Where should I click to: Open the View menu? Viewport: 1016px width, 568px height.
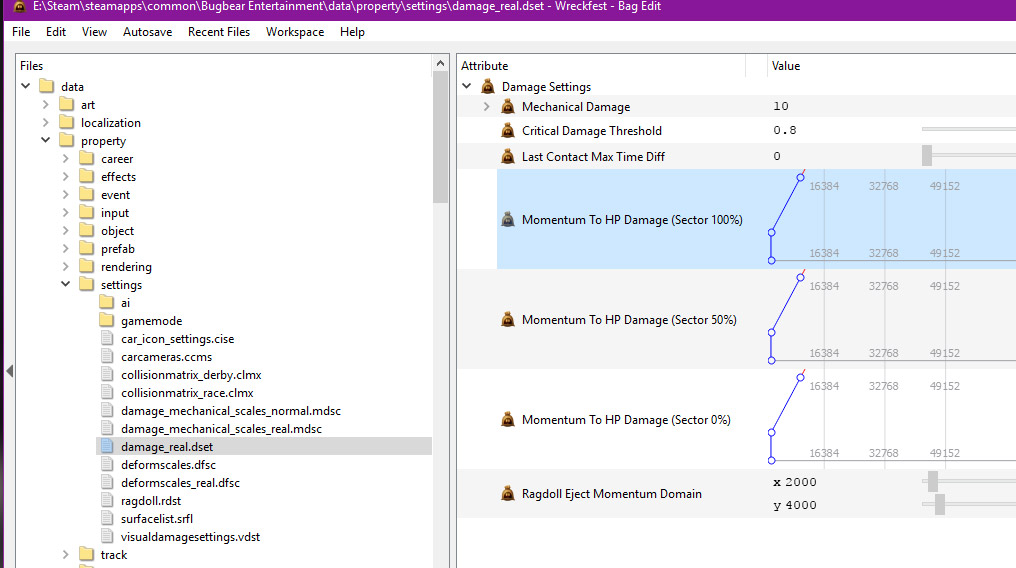coord(94,32)
